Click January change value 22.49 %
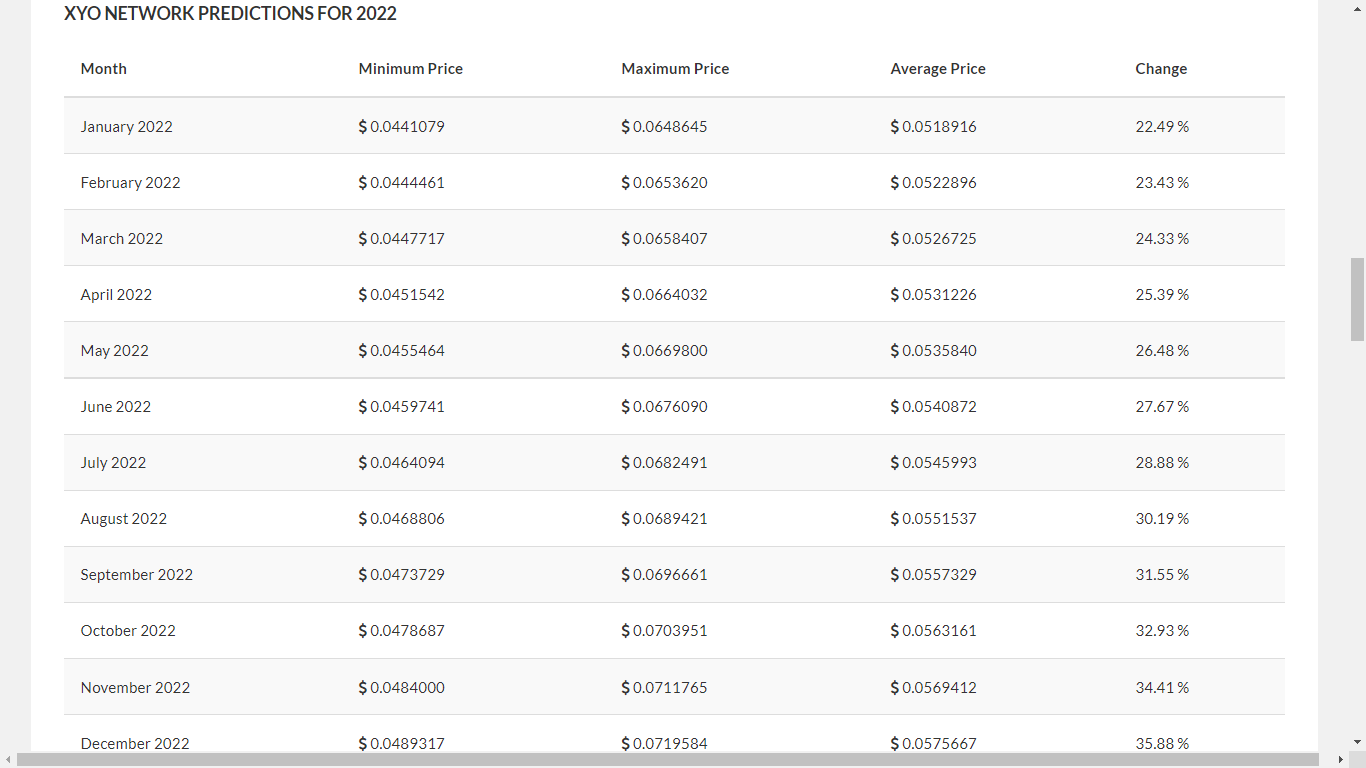Viewport: 1366px width, 768px height. (1162, 127)
